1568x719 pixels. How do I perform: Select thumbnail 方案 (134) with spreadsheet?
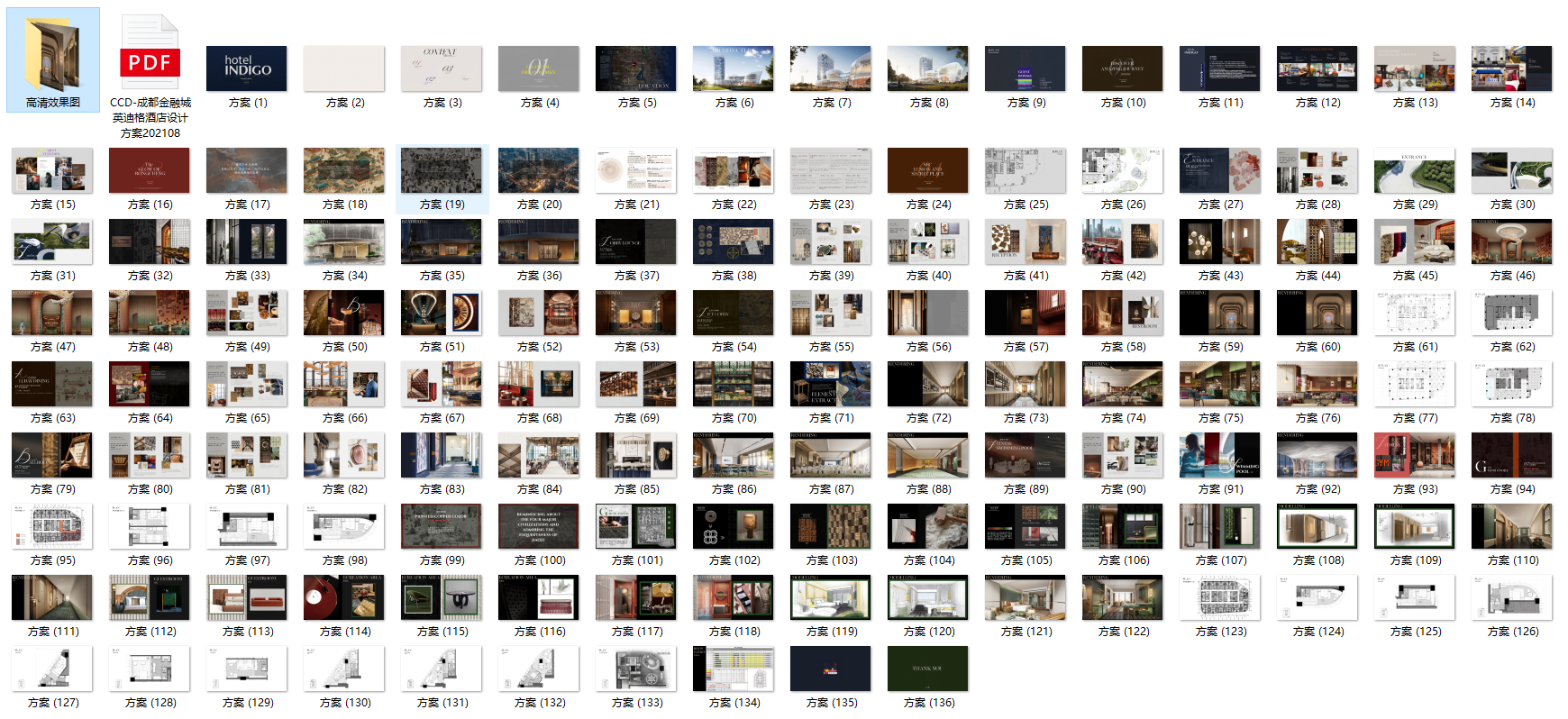point(734,669)
